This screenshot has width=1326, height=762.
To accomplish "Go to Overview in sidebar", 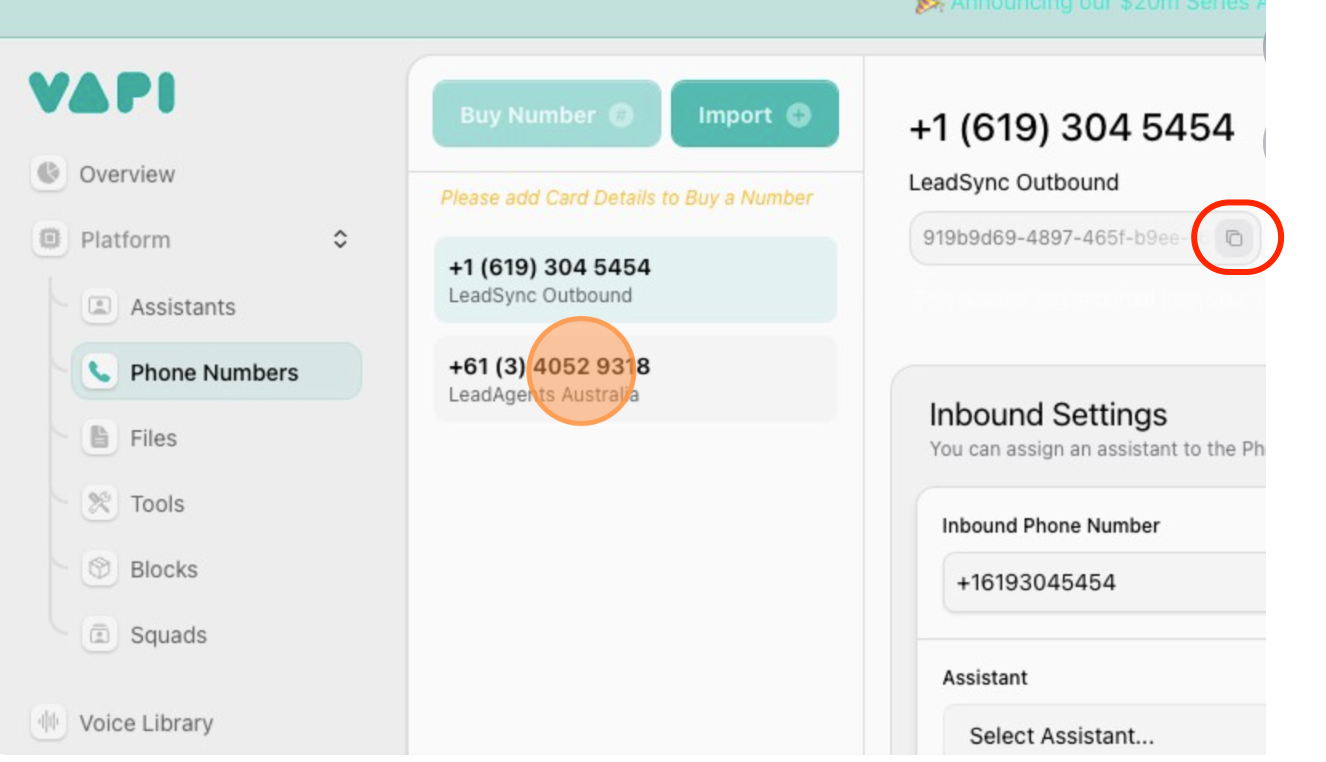I will tap(127, 174).
